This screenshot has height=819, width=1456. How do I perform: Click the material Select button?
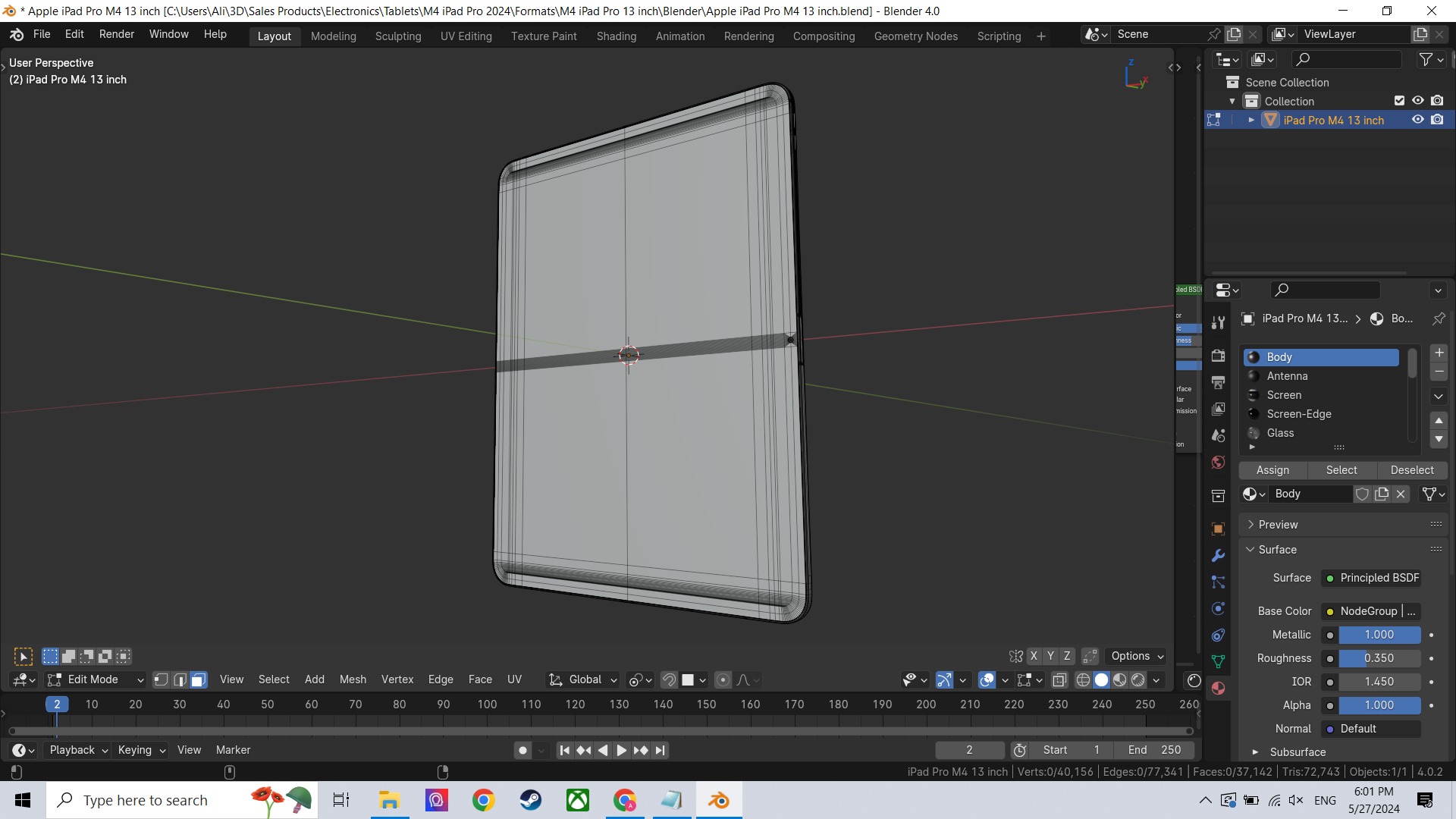tap(1341, 470)
